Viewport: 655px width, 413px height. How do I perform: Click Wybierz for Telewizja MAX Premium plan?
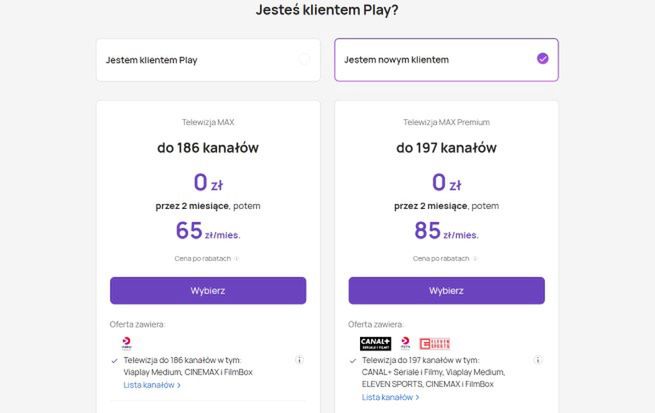tap(446, 290)
